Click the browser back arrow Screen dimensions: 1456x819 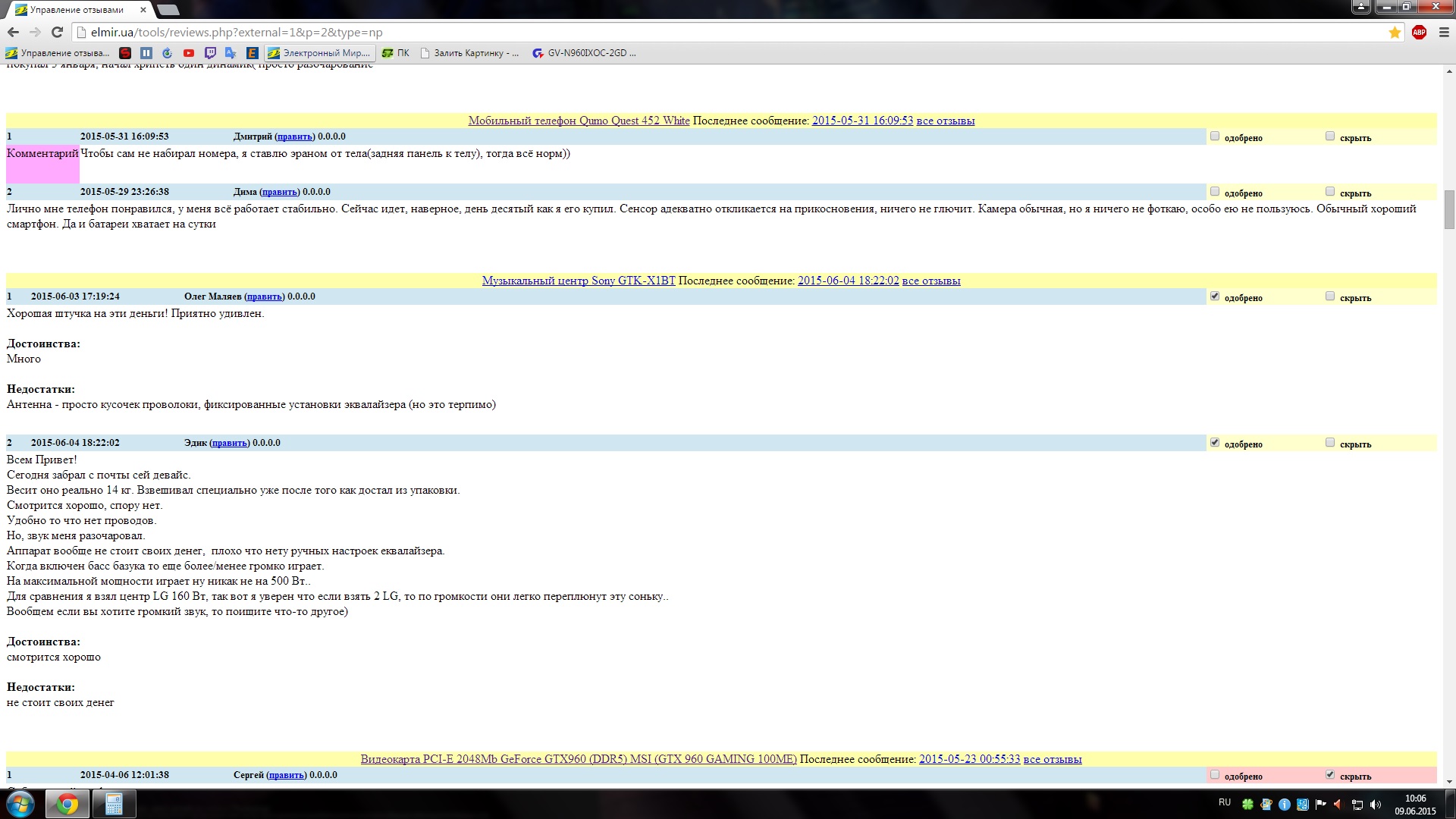tap(13, 32)
